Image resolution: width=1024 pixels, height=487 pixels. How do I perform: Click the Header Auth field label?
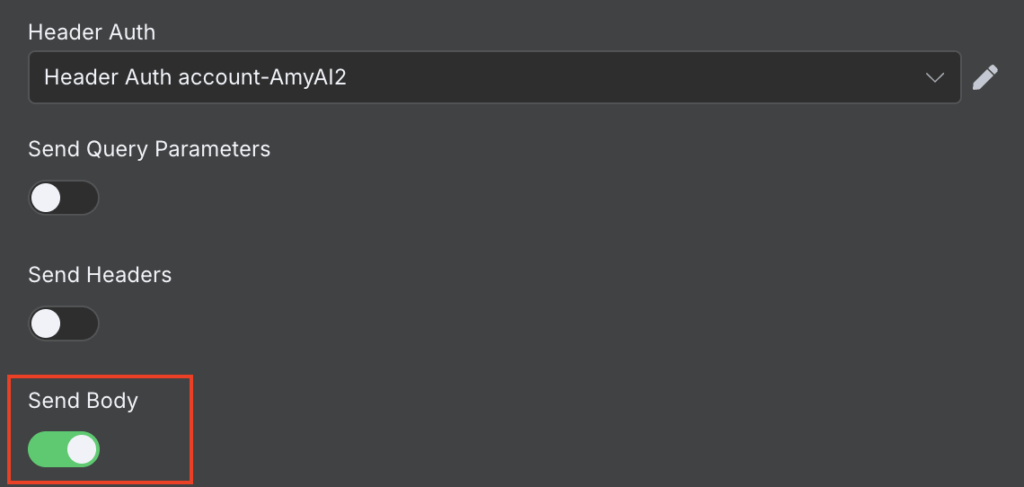(x=92, y=32)
